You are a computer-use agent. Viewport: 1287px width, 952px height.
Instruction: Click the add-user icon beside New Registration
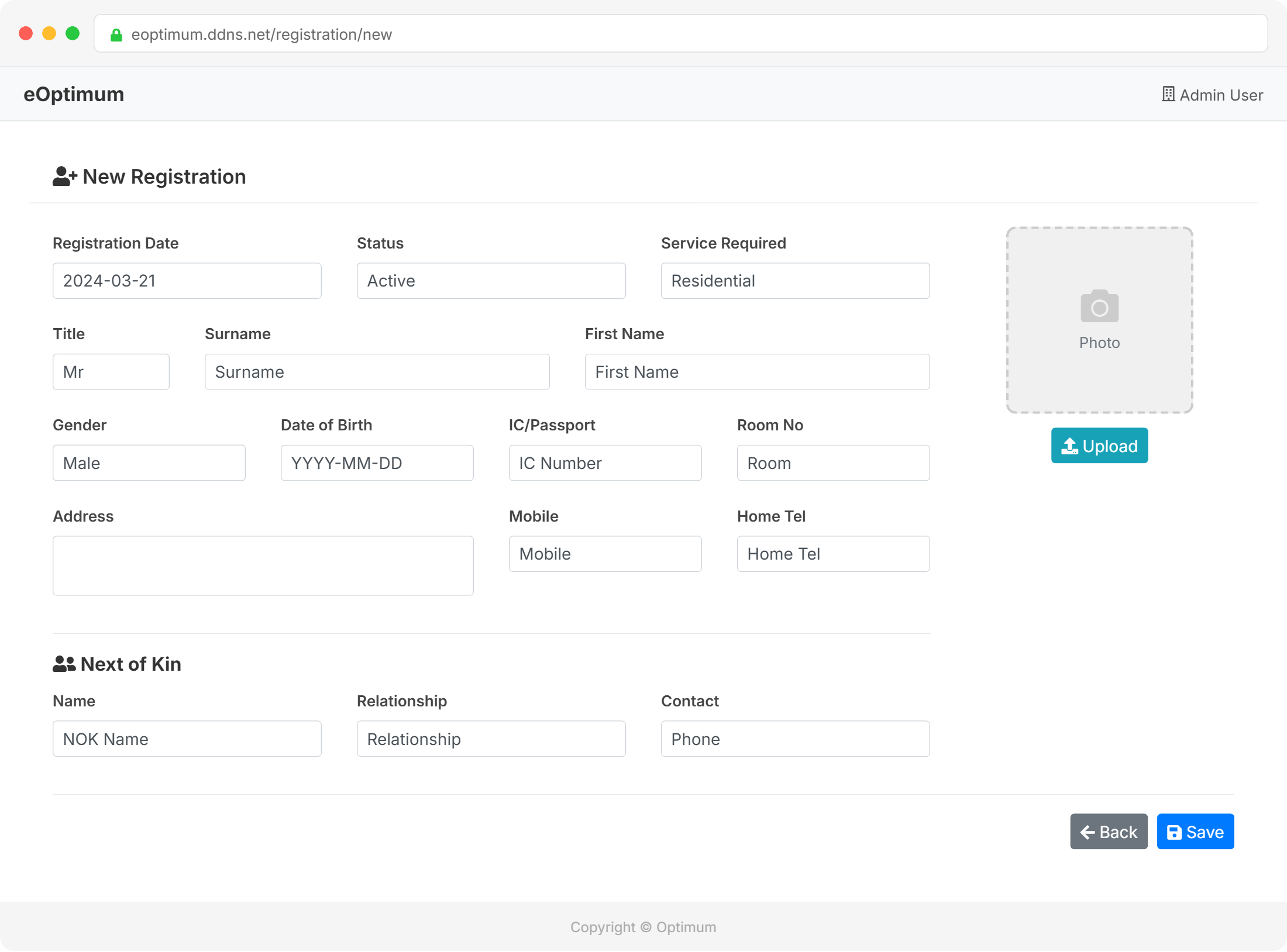(64, 176)
